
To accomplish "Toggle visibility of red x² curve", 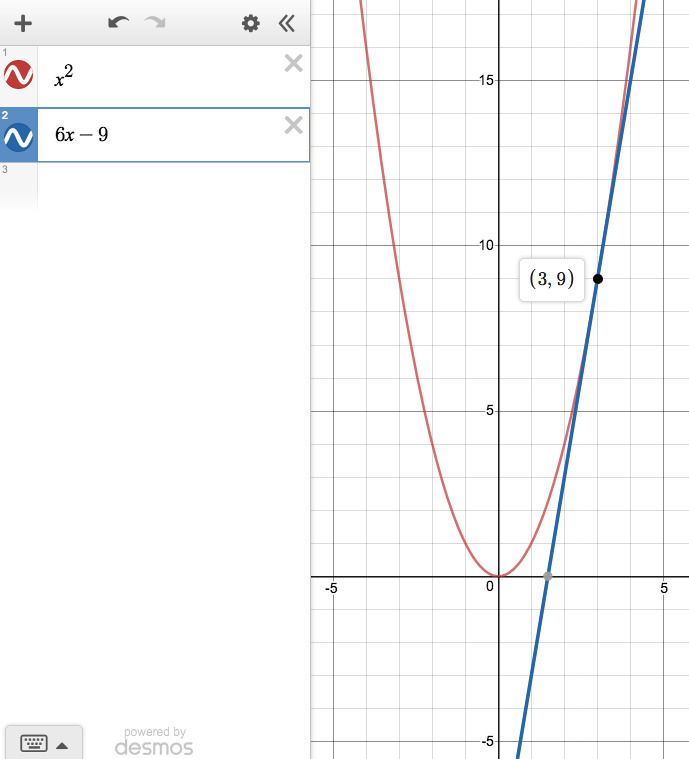I will click(x=18, y=75).
